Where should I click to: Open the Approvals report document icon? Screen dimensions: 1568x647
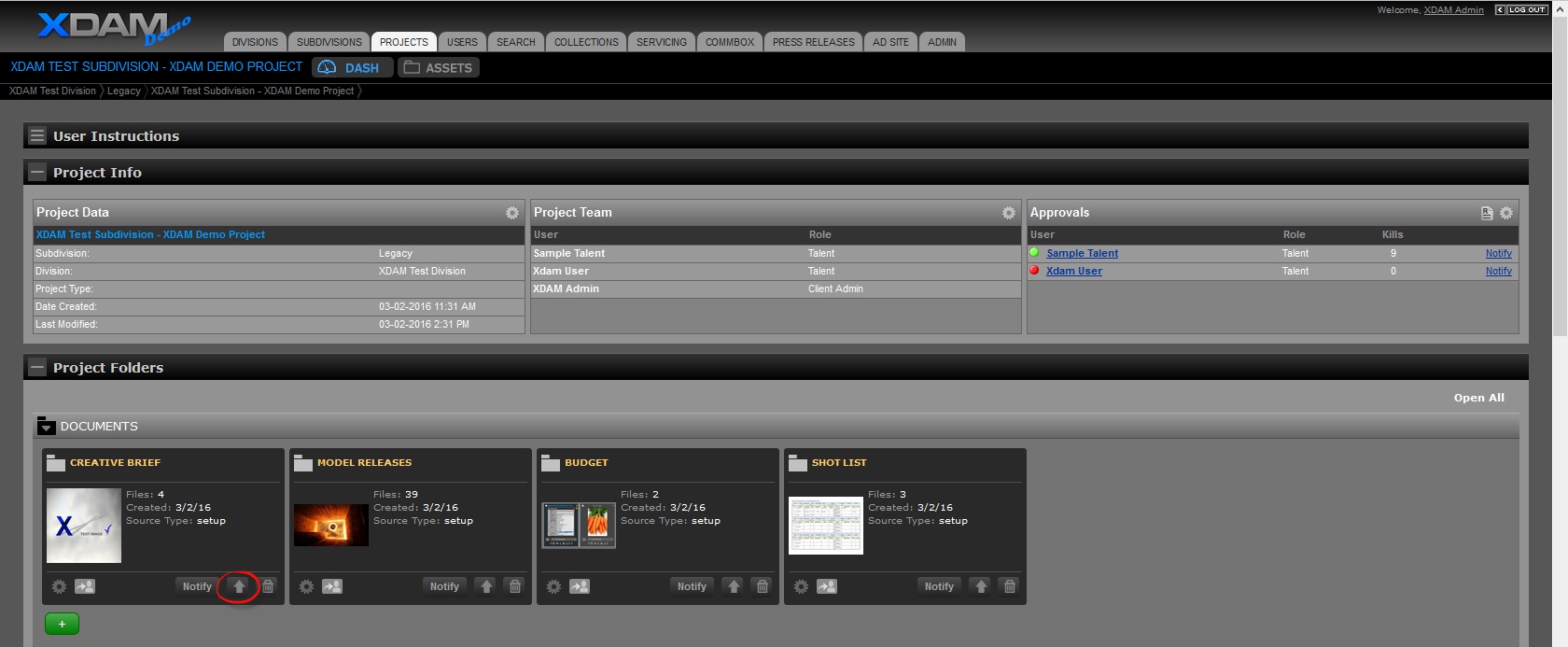point(1487,213)
